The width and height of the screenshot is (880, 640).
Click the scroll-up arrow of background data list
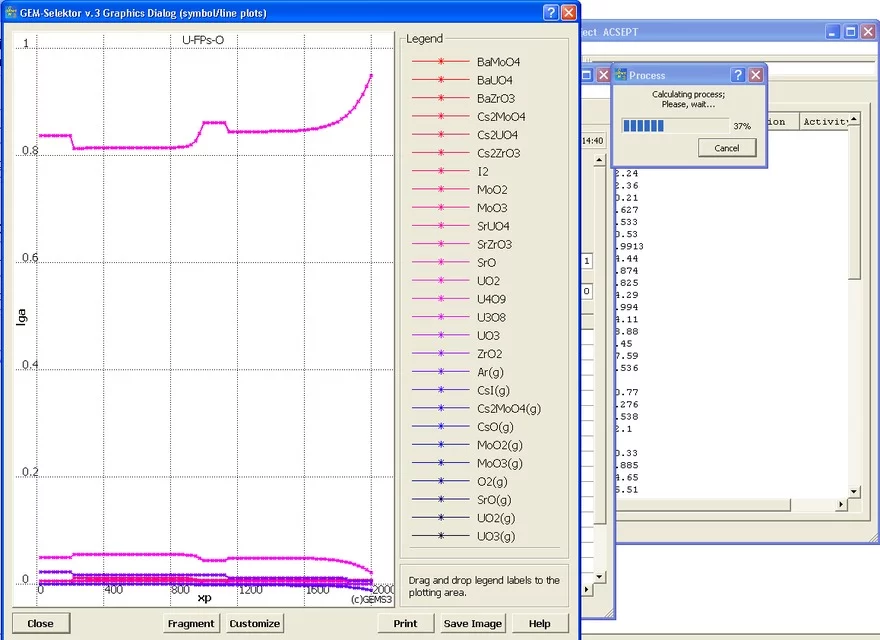click(x=854, y=119)
